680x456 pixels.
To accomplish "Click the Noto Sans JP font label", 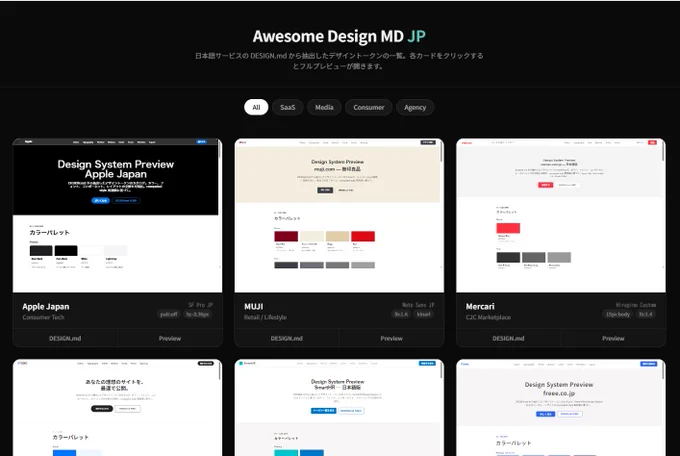I will click(418, 305).
